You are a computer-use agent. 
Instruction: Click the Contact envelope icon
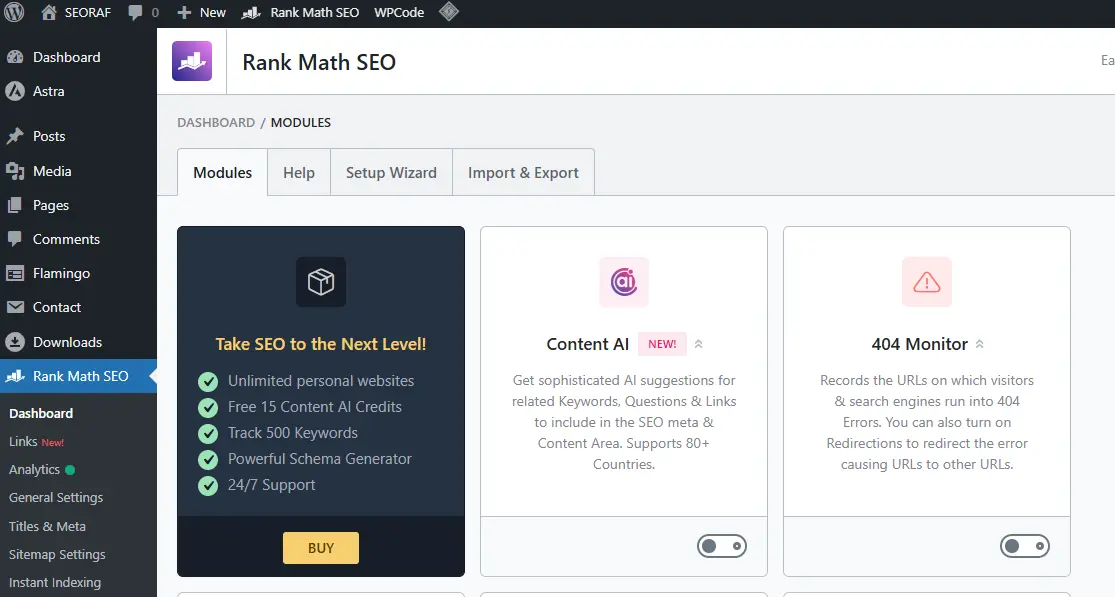pyautogui.click(x=15, y=307)
